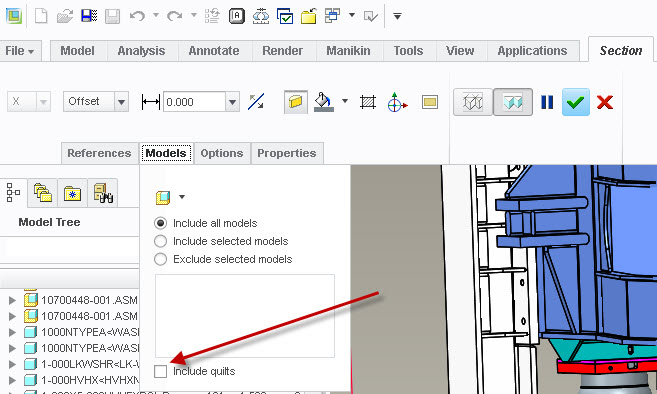The height and width of the screenshot is (394, 657).
Task: Click the section color paint bucket icon
Action: coord(324,102)
